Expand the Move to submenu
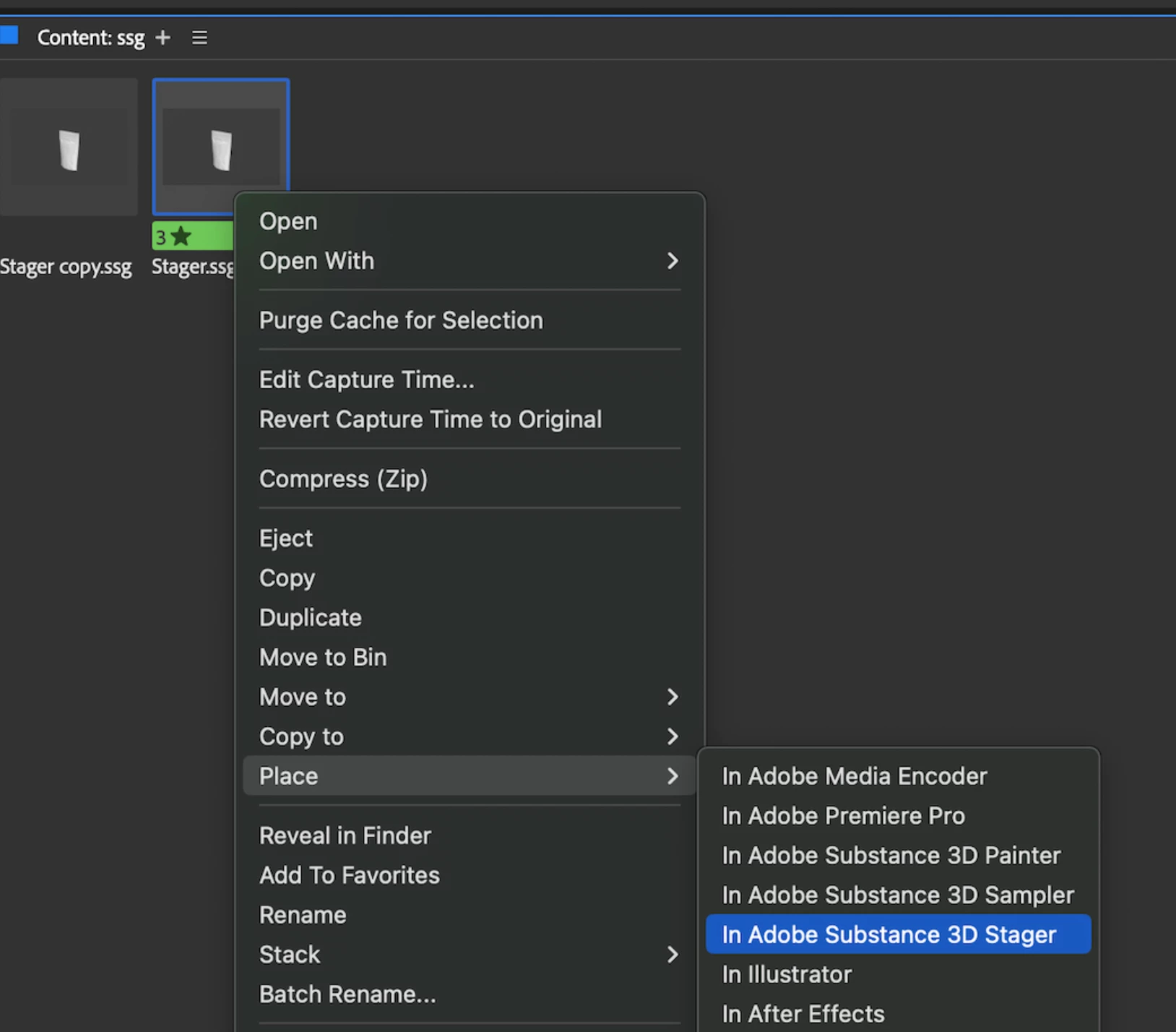This screenshot has width=1176, height=1032. click(x=470, y=697)
